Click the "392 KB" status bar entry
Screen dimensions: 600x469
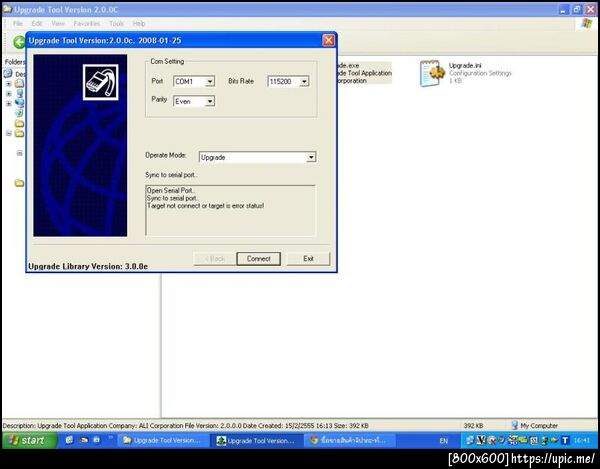[473, 425]
